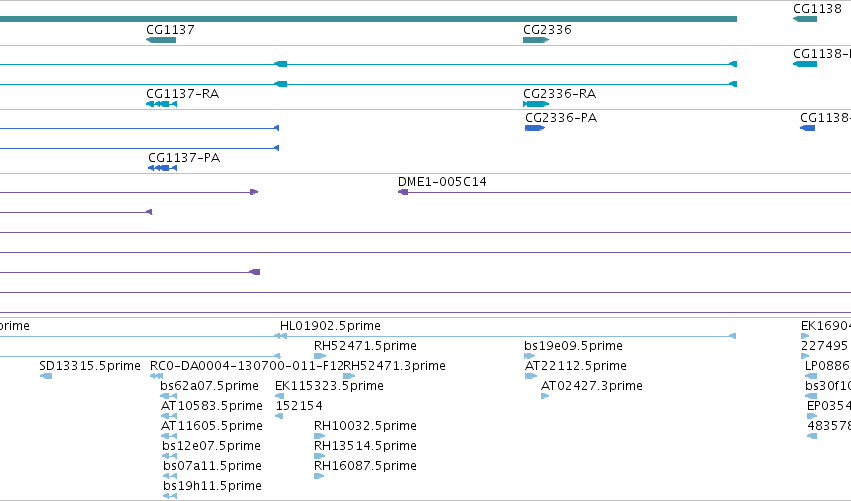Click the bs19e09.5prime label
The height and width of the screenshot is (501, 851).
[x=574, y=346]
